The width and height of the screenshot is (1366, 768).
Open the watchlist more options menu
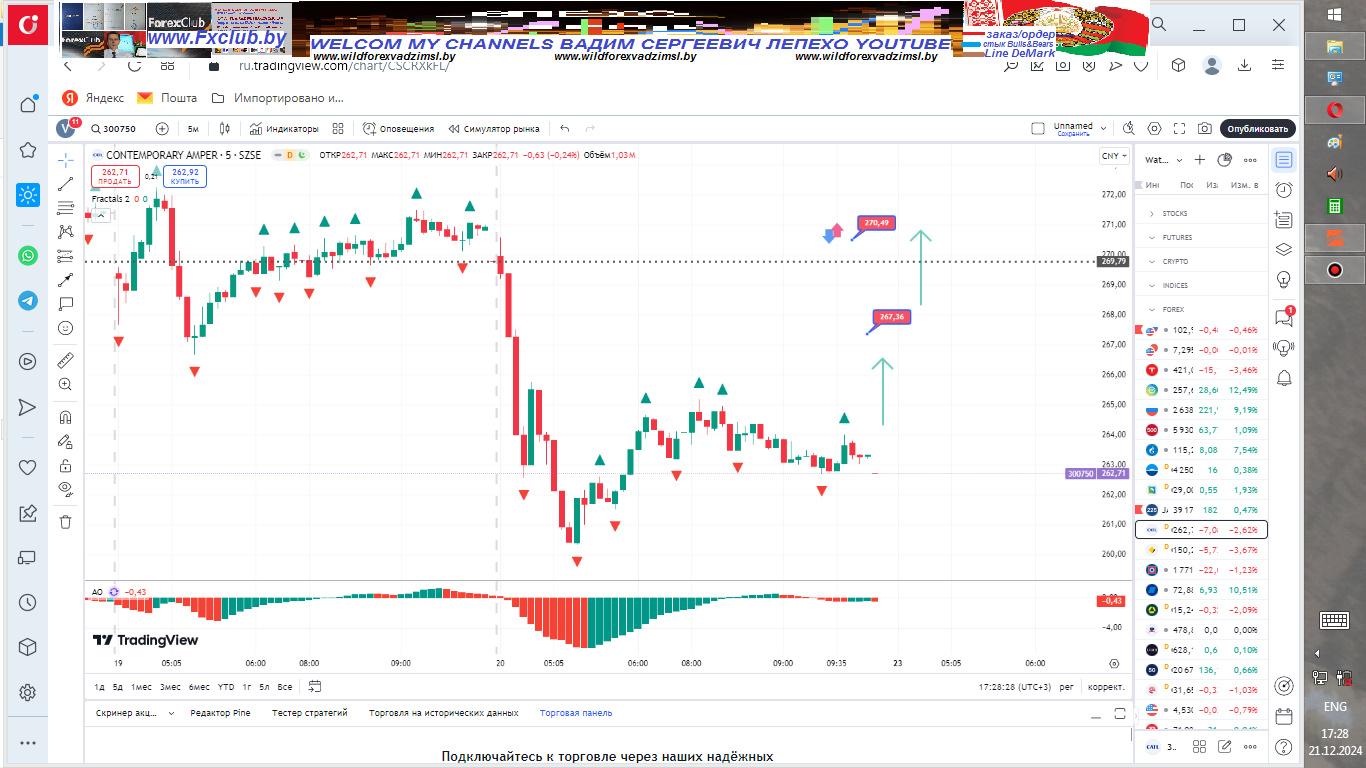1250,160
